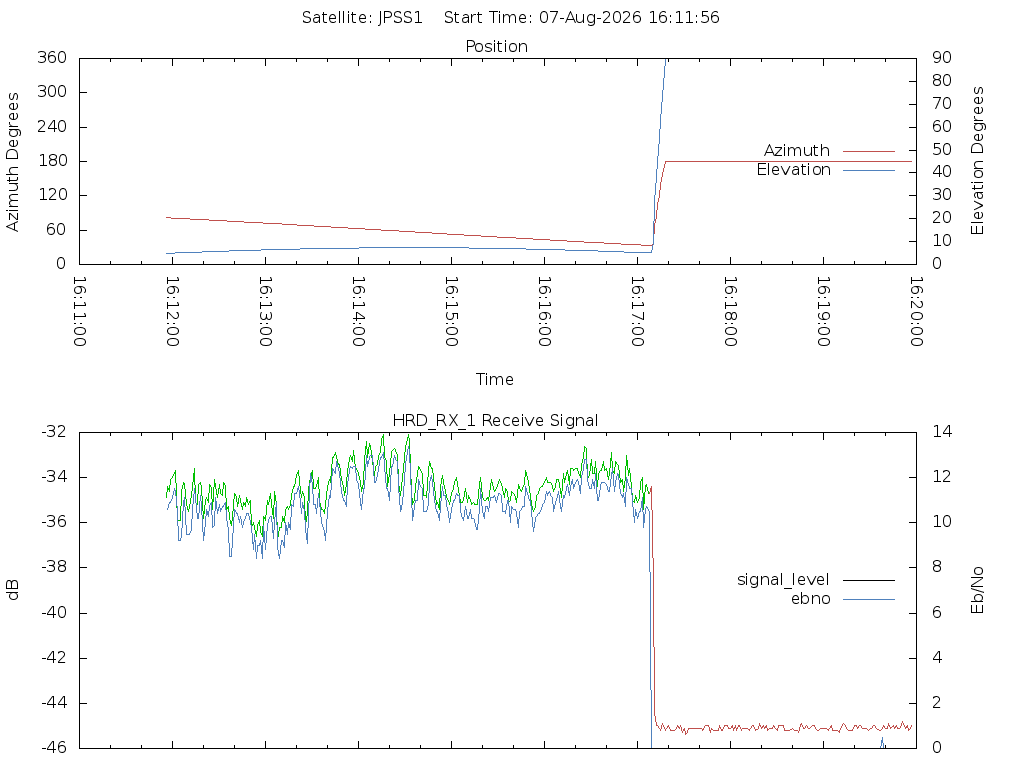Screen dimensions: 1024x768
Task: Click the 40 tick on the Elevation axis
Action: [942, 172]
